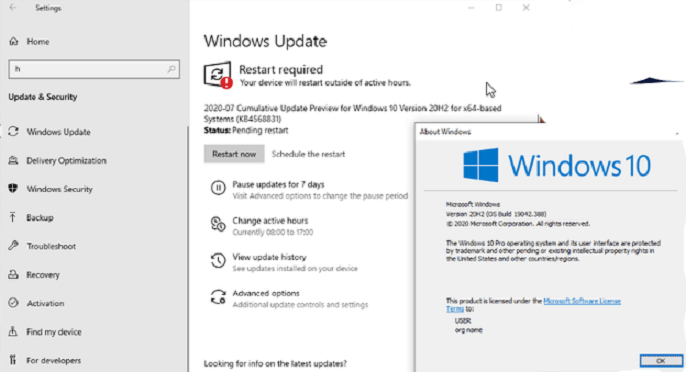Image resolution: width=686 pixels, height=372 pixels.
Task: Click the KB4568831 cumulative update text
Action: point(352,113)
